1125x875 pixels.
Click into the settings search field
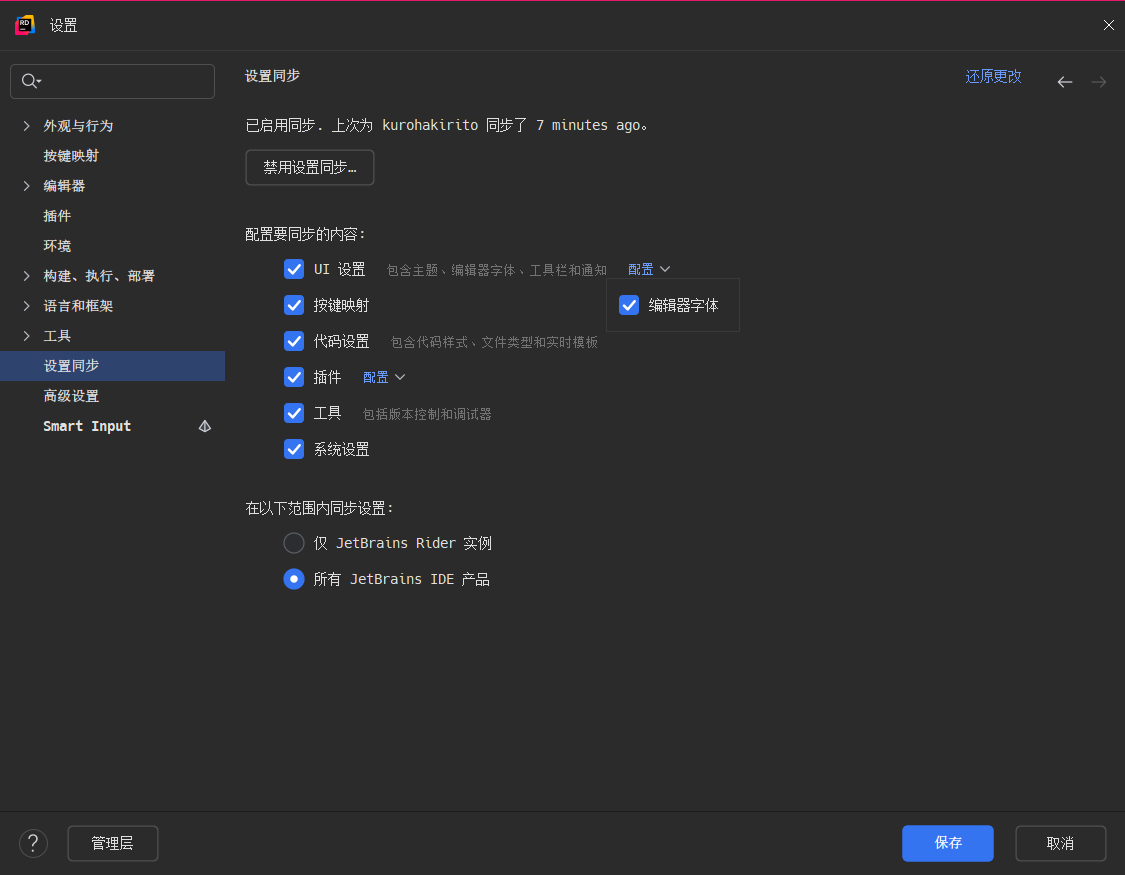pos(112,81)
